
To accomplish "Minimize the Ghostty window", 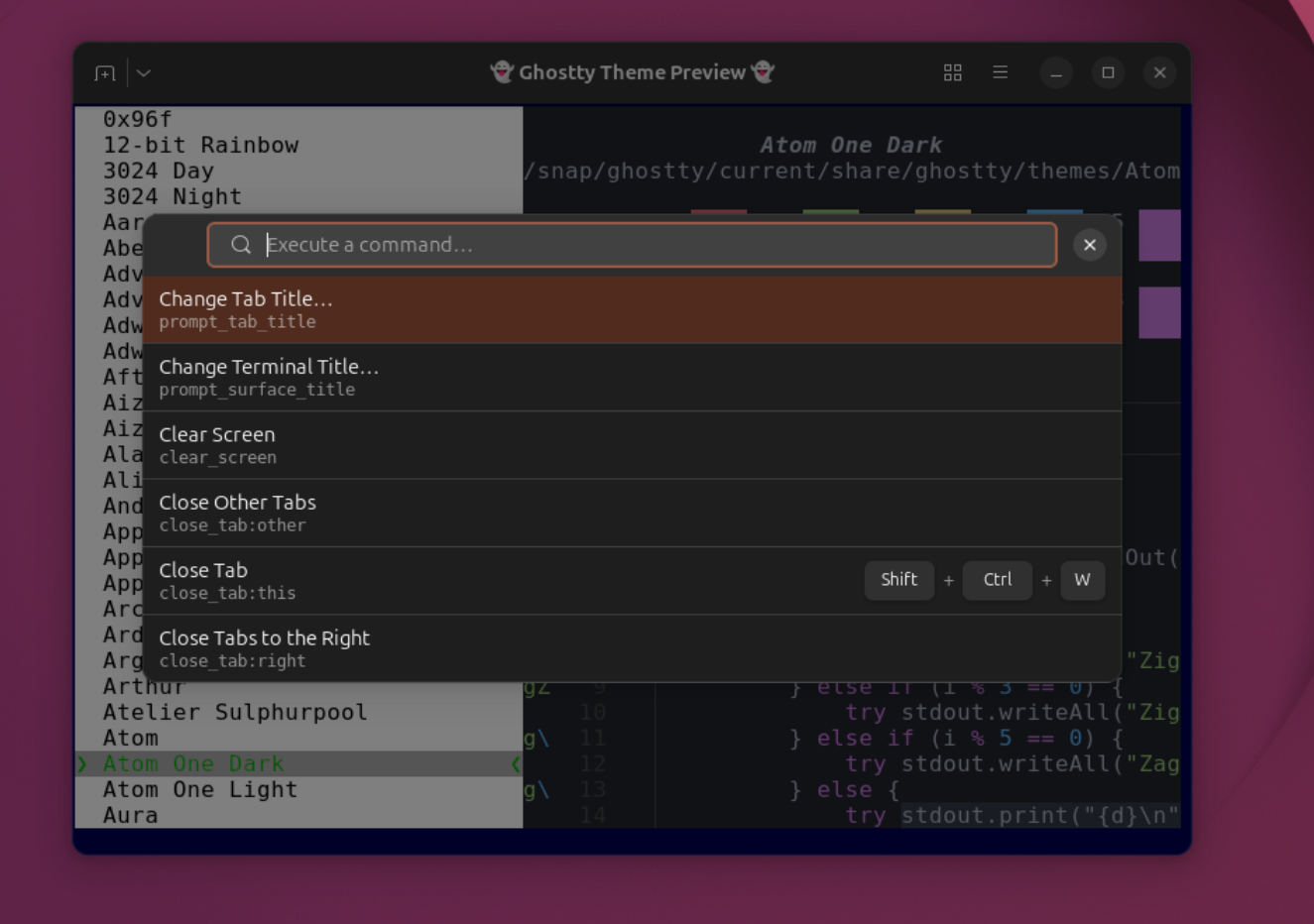I will [1056, 72].
